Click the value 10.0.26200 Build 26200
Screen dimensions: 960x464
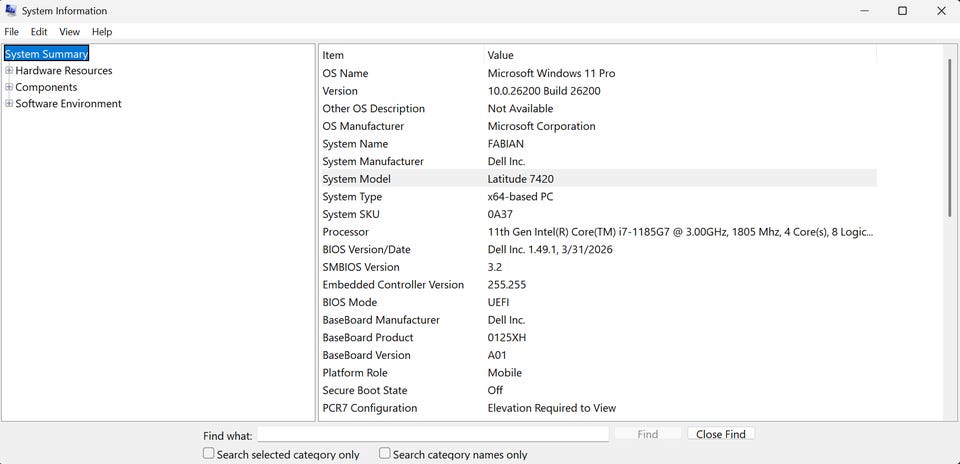click(544, 91)
